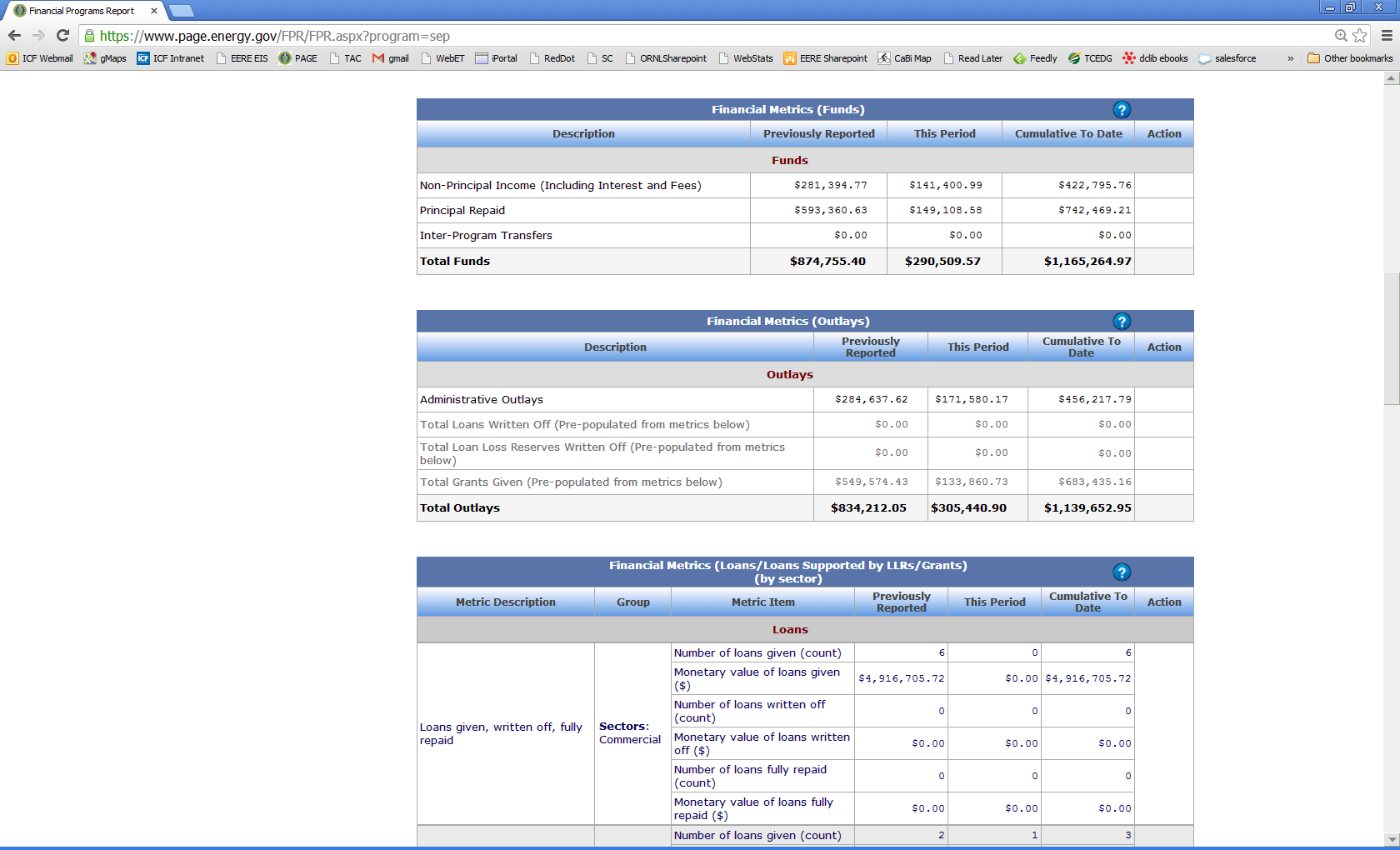Close the Financial Programs Report tab
The image size is (1400, 850).
pos(154,11)
